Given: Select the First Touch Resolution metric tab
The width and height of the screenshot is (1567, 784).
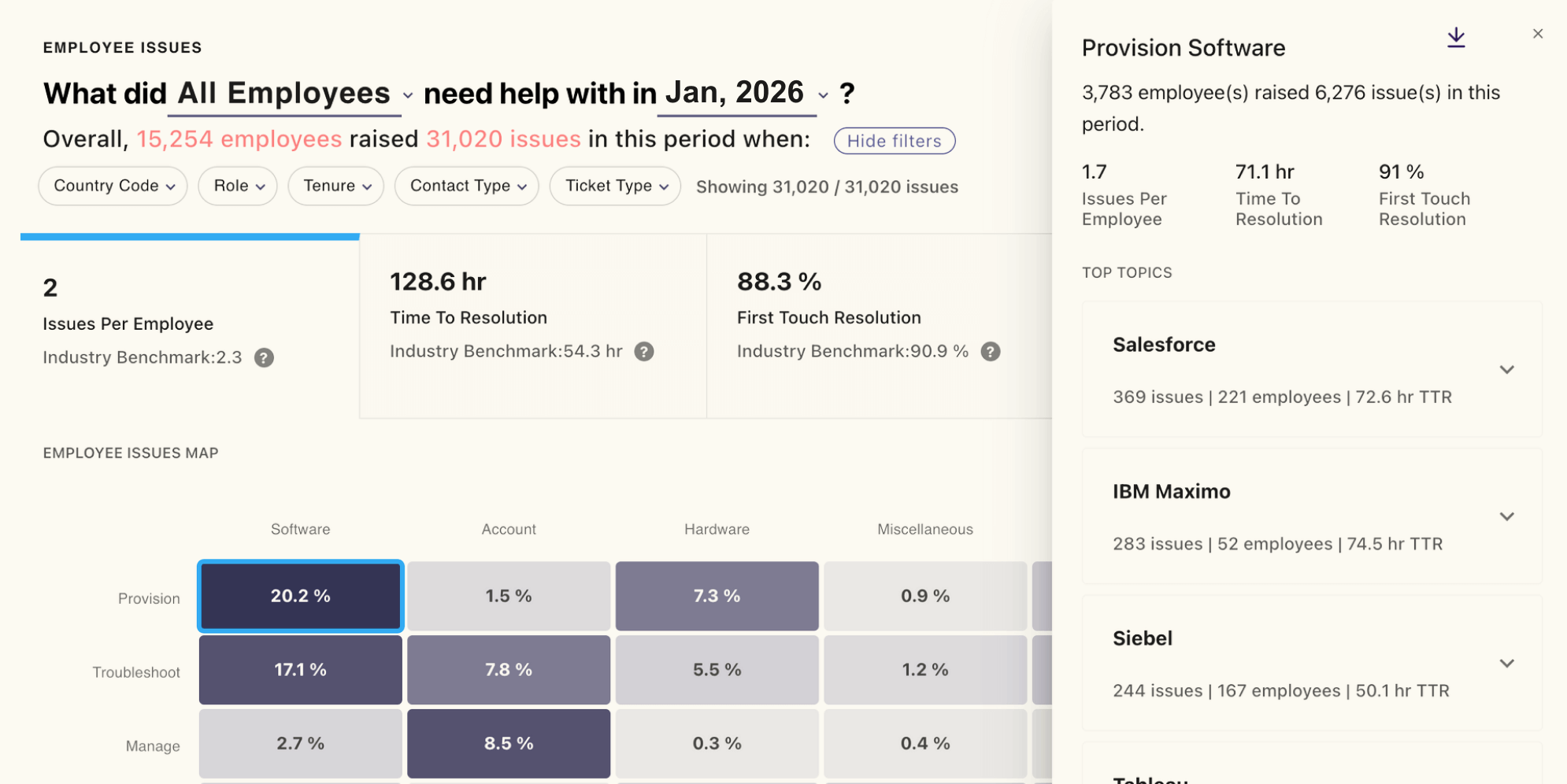Looking at the screenshot, I should (878, 326).
